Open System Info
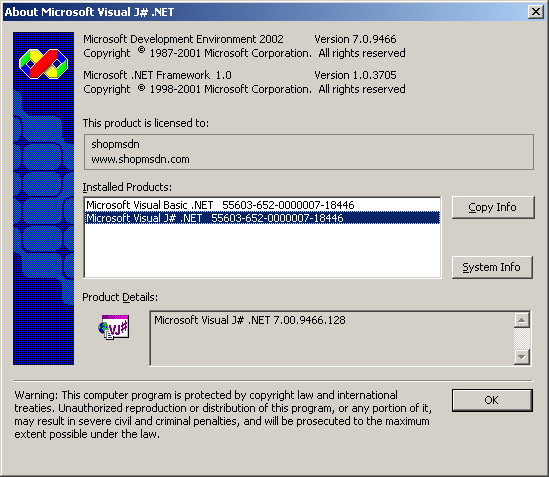 point(492,267)
